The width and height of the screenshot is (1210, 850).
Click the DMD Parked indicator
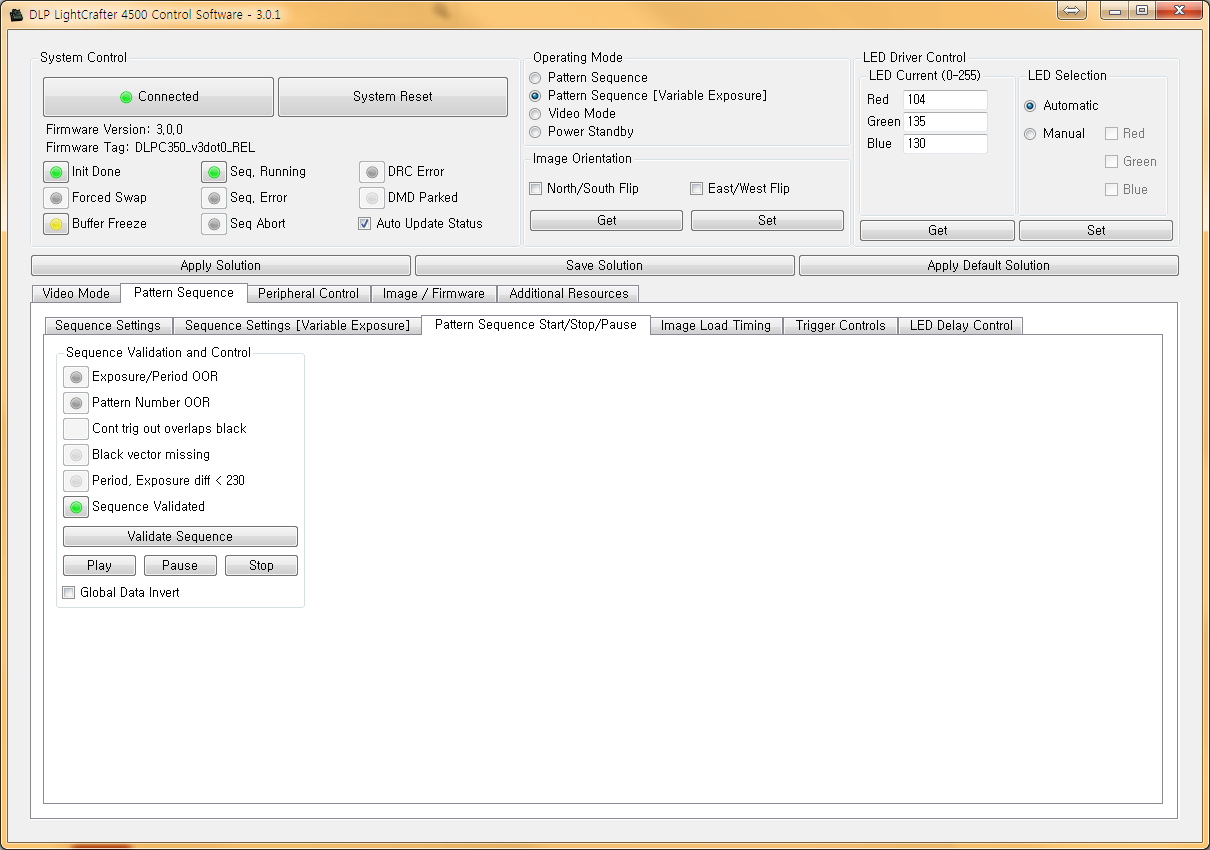click(x=372, y=198)
